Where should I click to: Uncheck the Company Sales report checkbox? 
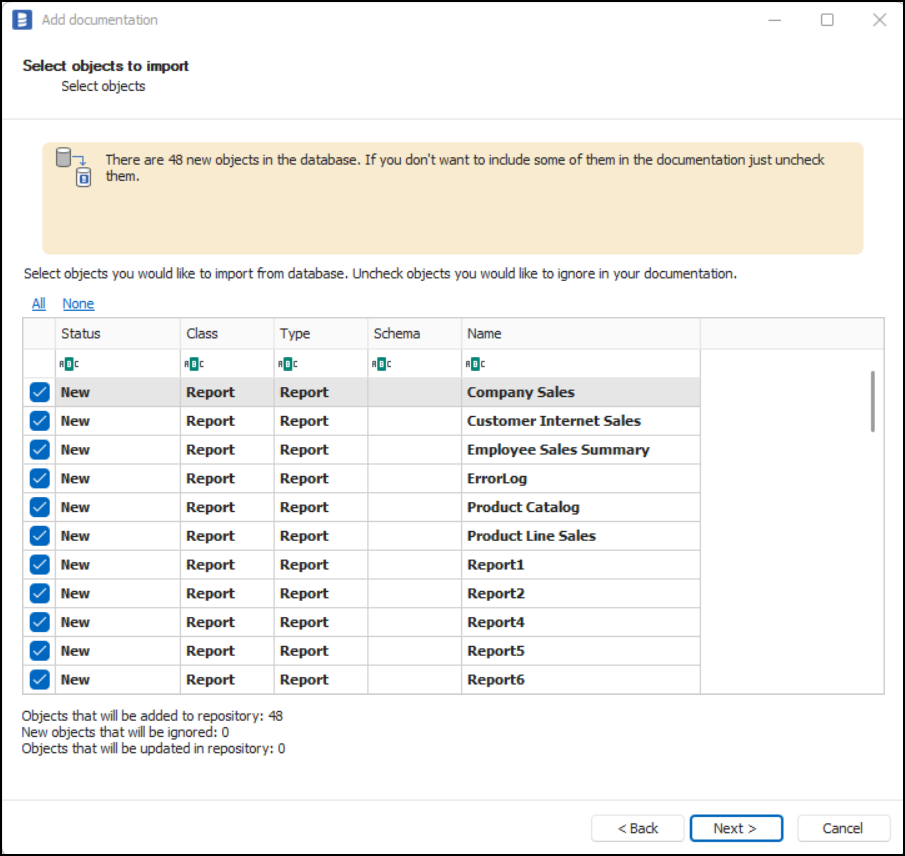coord(39,392)
